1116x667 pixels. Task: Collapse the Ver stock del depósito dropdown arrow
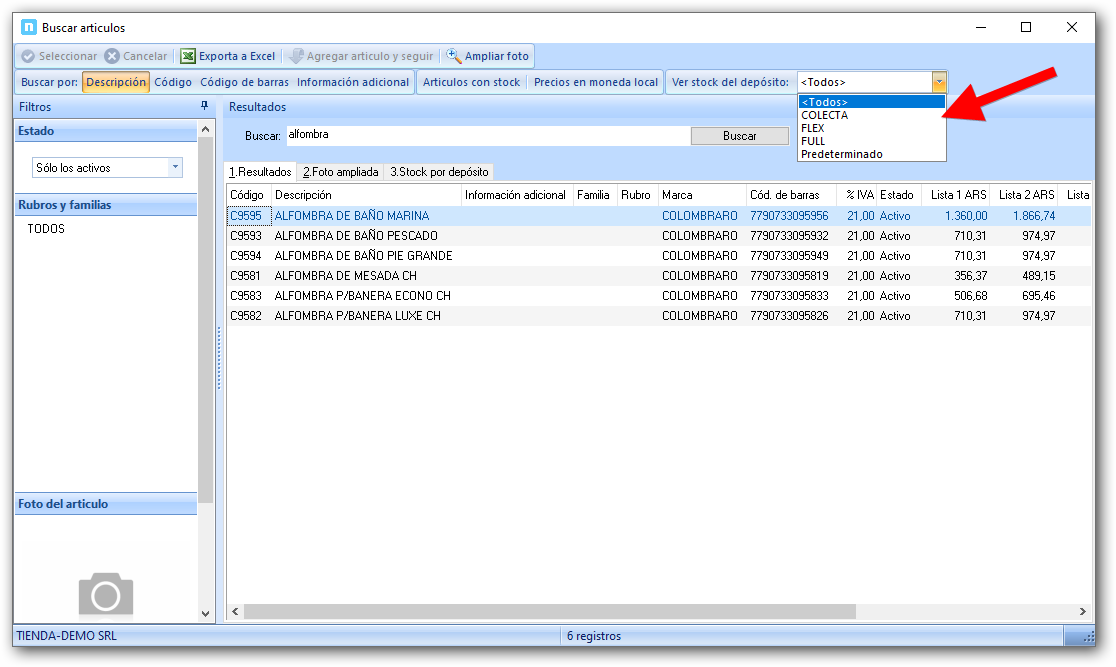938,82
